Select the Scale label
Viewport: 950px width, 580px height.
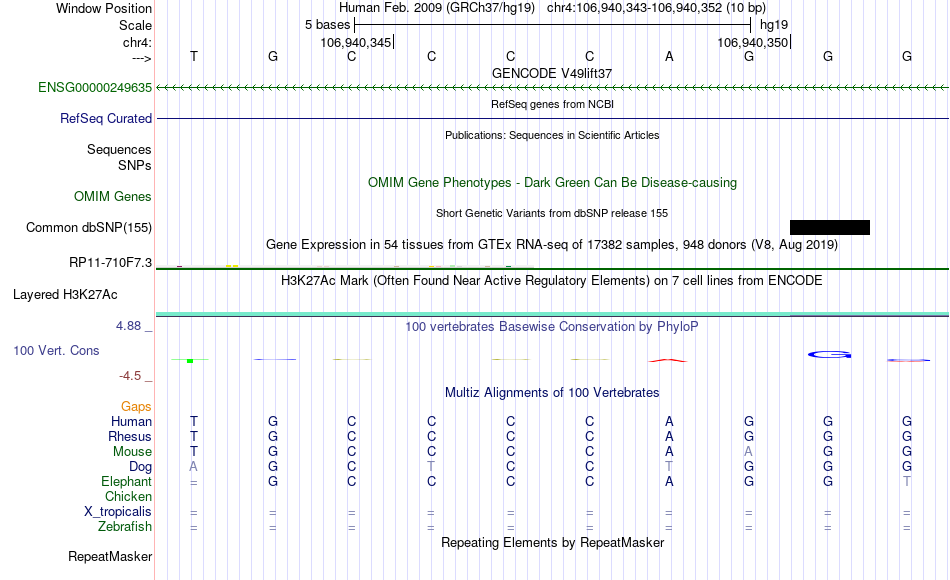pyautogui.click(x=135, y=25)
